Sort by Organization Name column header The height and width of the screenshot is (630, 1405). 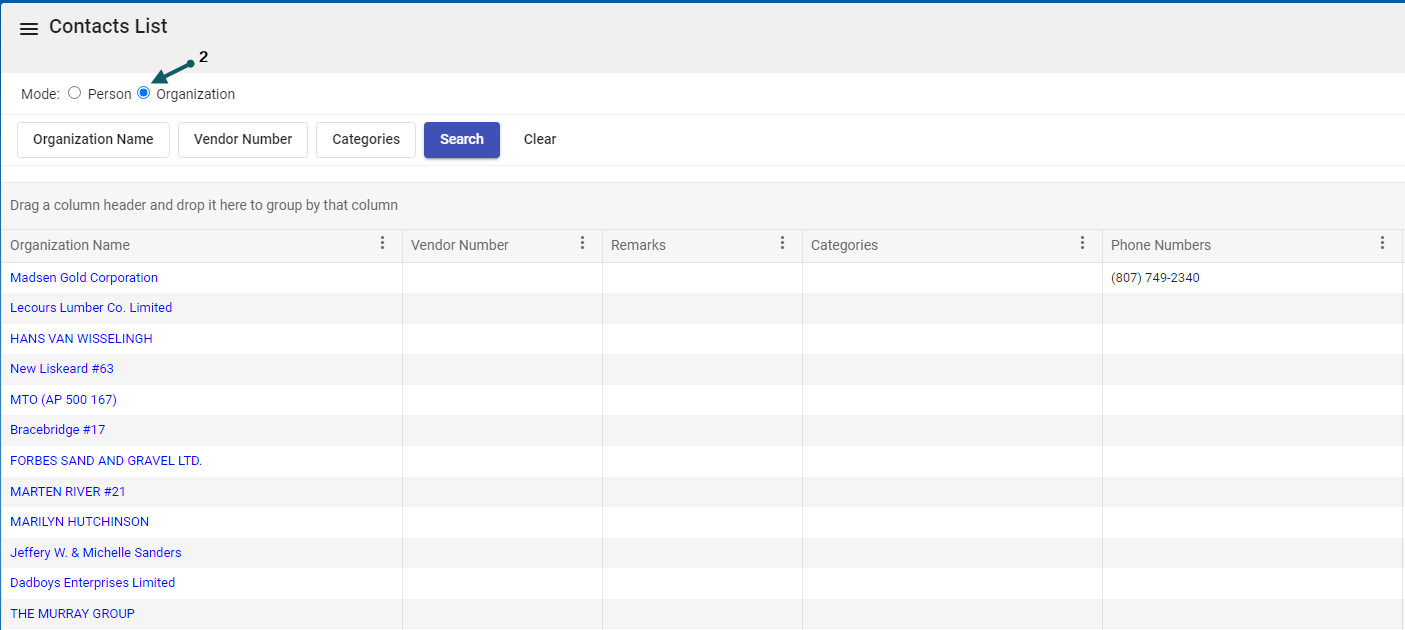pos(70,245)
